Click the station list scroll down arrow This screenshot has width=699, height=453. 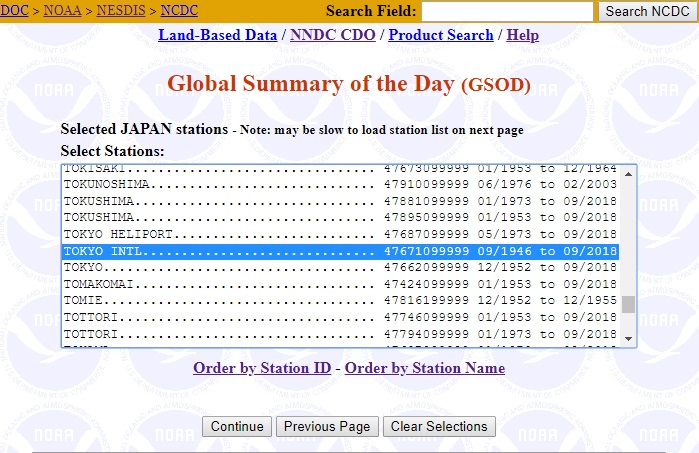click(x=628, y=339)
